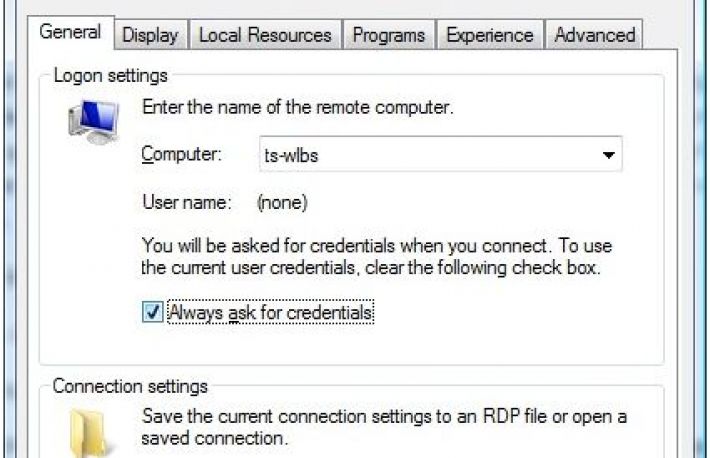
Task: Open the Display tab
Action: click(150, 35)
